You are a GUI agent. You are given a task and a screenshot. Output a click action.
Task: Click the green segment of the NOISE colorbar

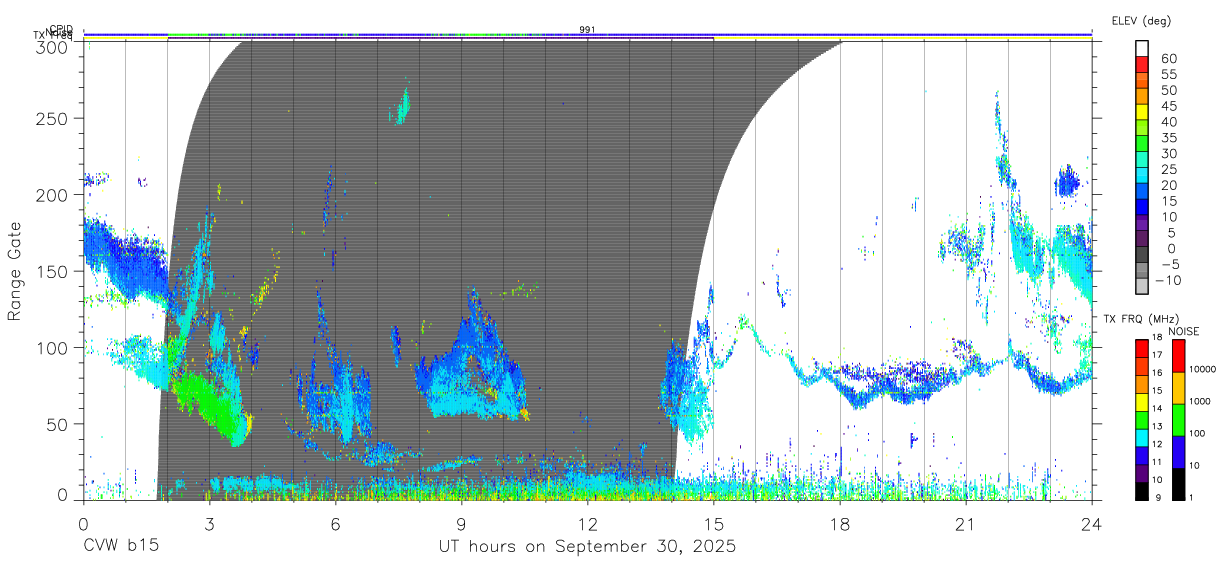coord(1177,419)
